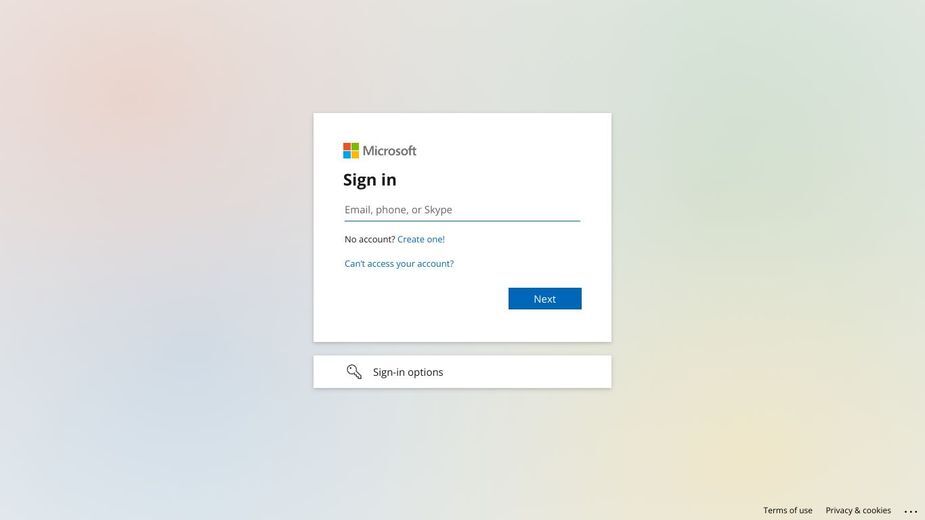Focus the Email, phone, or Skype field

tap(462, 210)
